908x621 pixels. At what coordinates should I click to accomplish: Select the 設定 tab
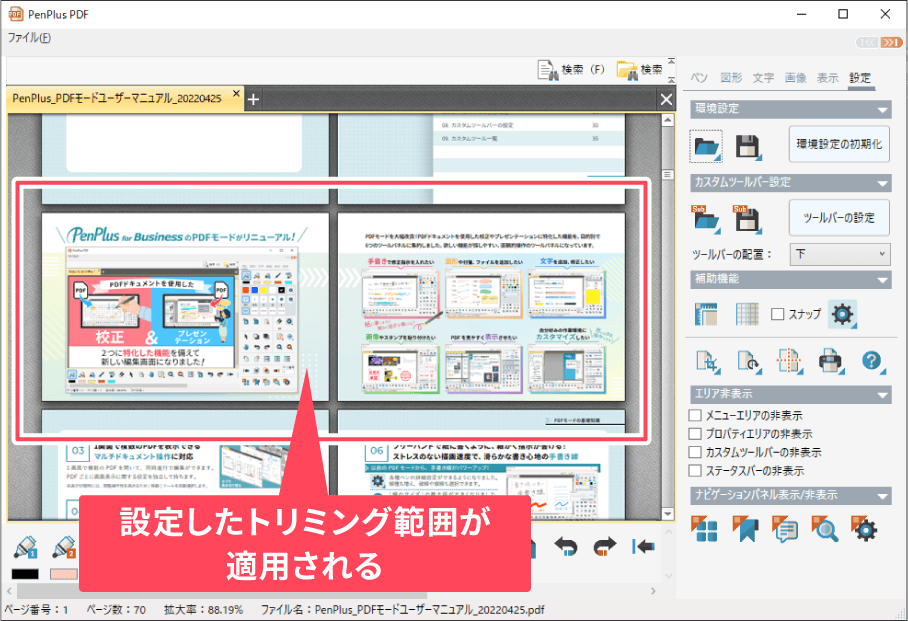860,78
